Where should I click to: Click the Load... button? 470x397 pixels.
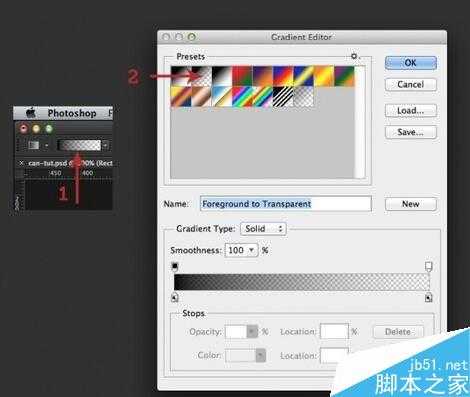[411, 110]
